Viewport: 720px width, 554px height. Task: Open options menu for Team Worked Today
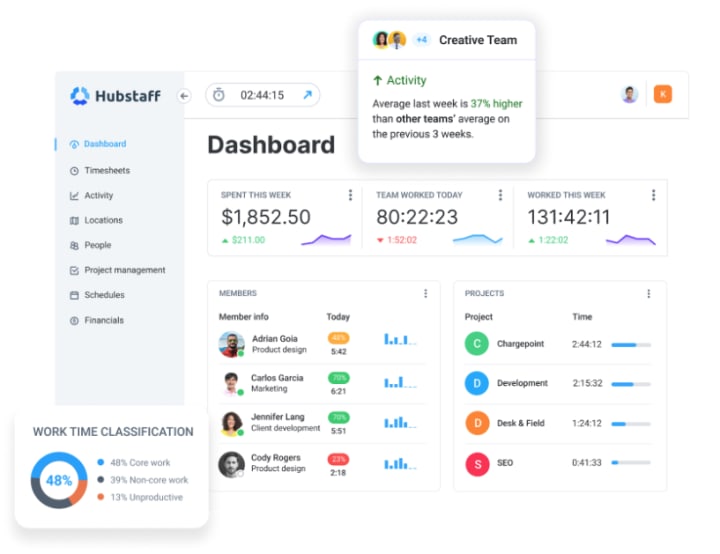(x=501, y=195)
